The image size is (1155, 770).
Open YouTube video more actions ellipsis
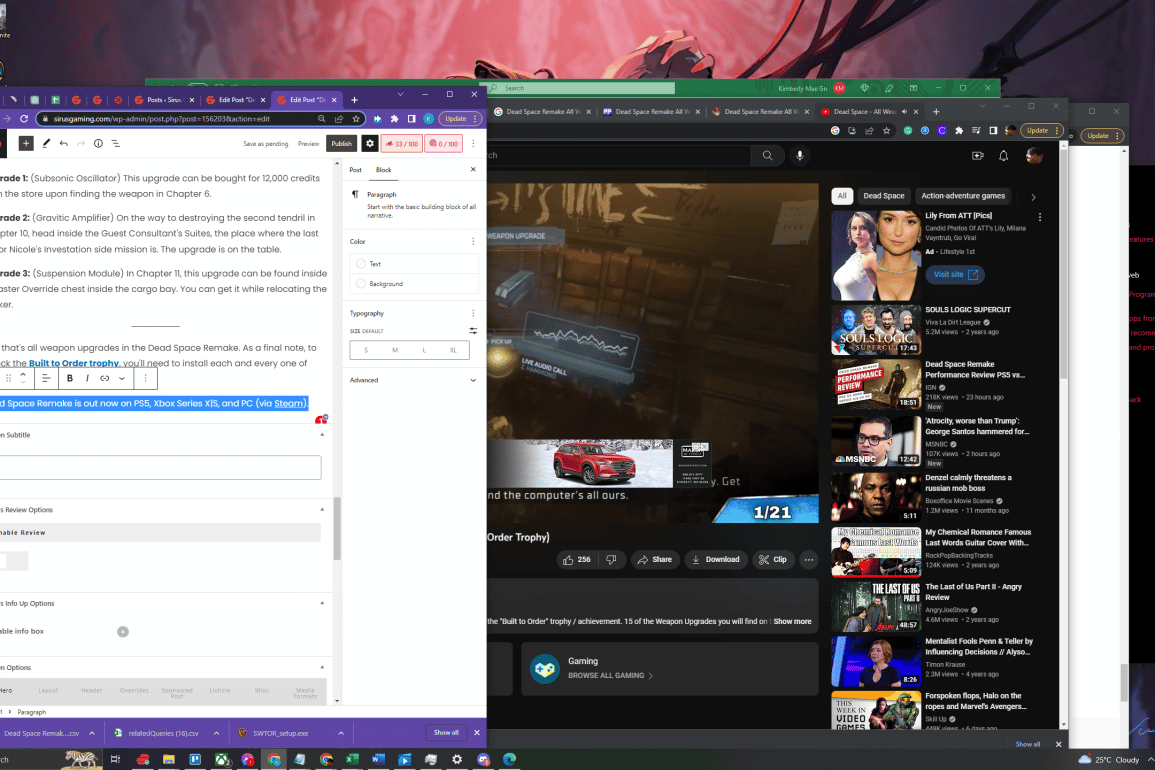809,559
